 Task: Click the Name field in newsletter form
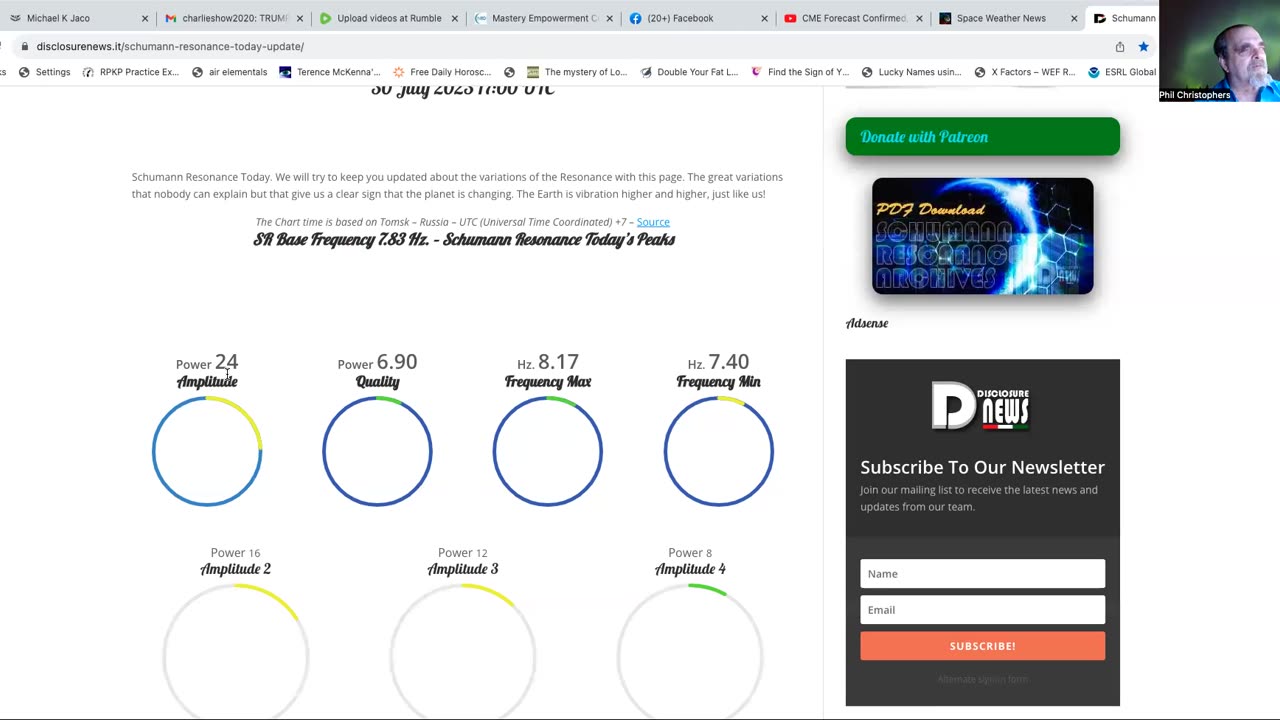[982, 573]
